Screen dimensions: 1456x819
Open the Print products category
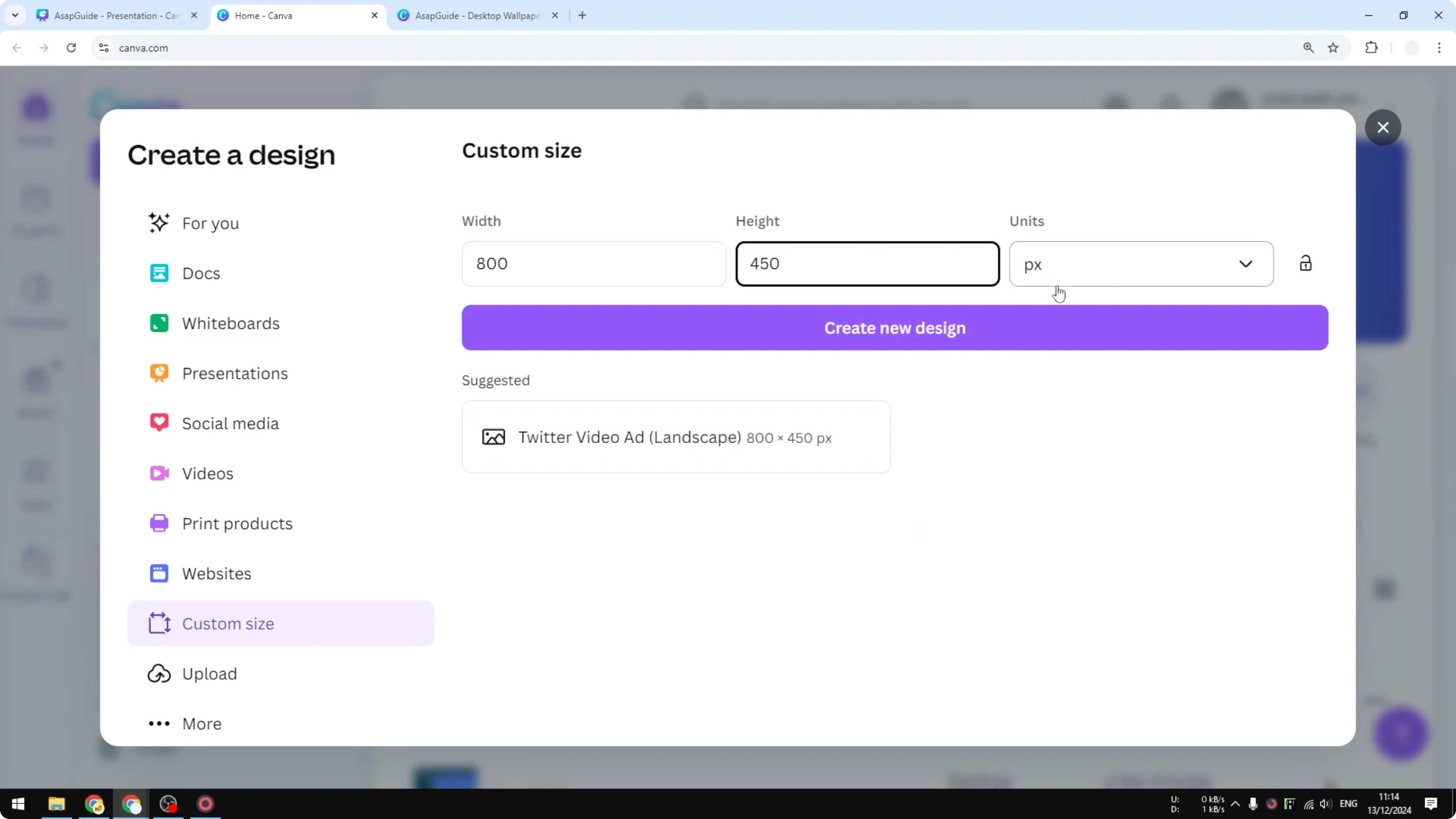click(159, 523)
